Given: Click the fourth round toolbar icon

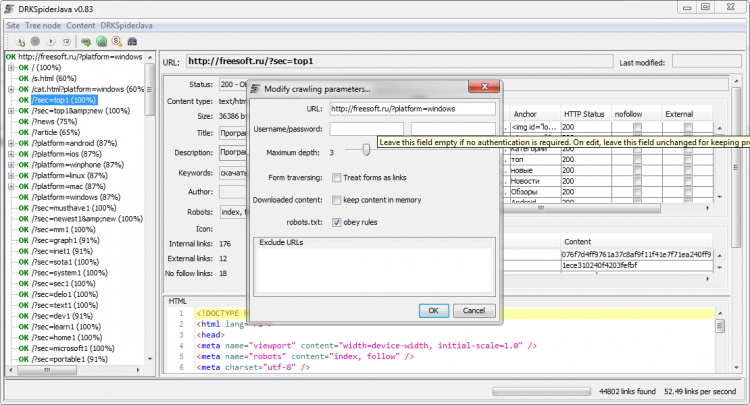Looking at the screenshot, I should point(66,41).
